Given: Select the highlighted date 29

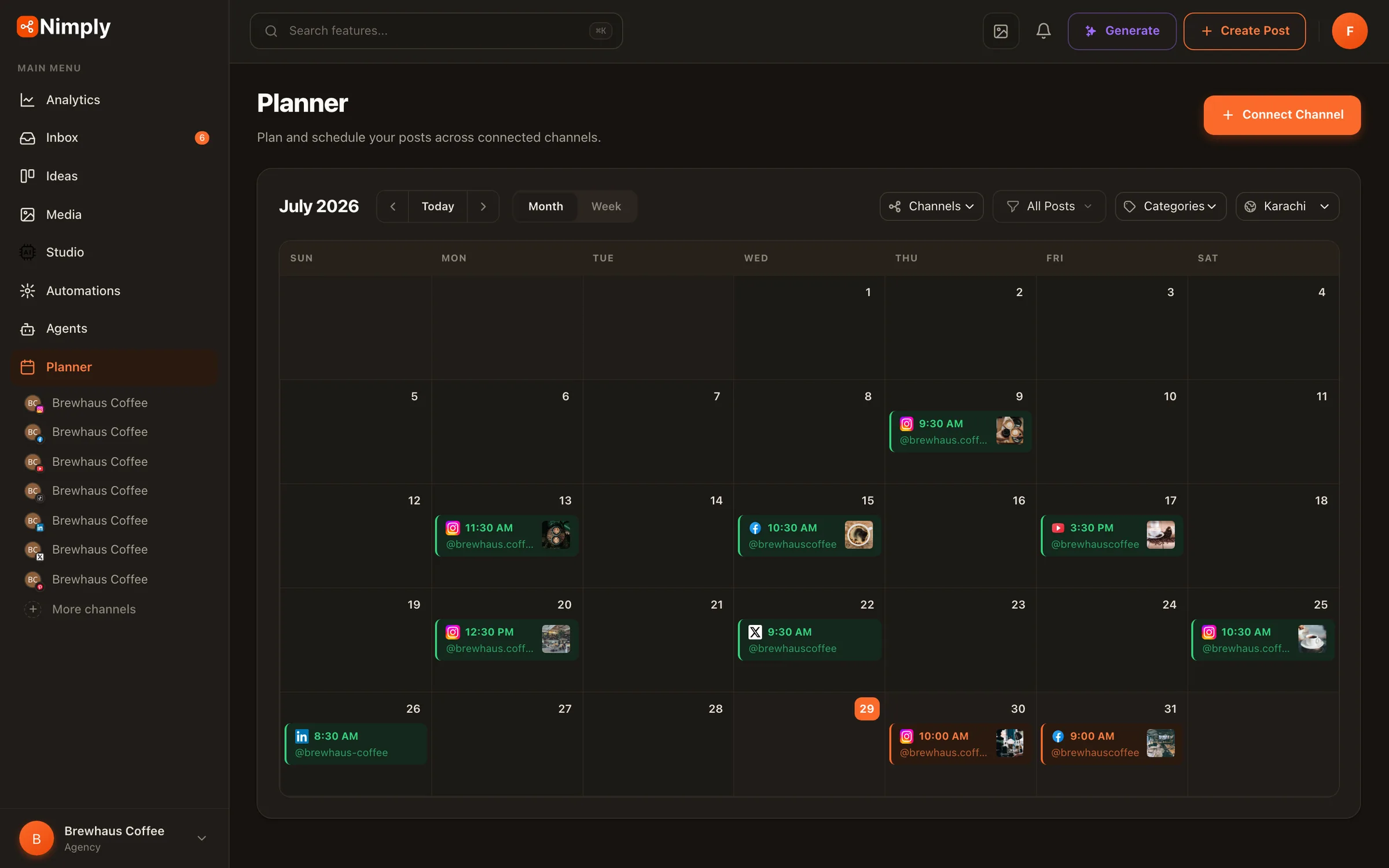Looking at the screenshot, I should [866, 709].
